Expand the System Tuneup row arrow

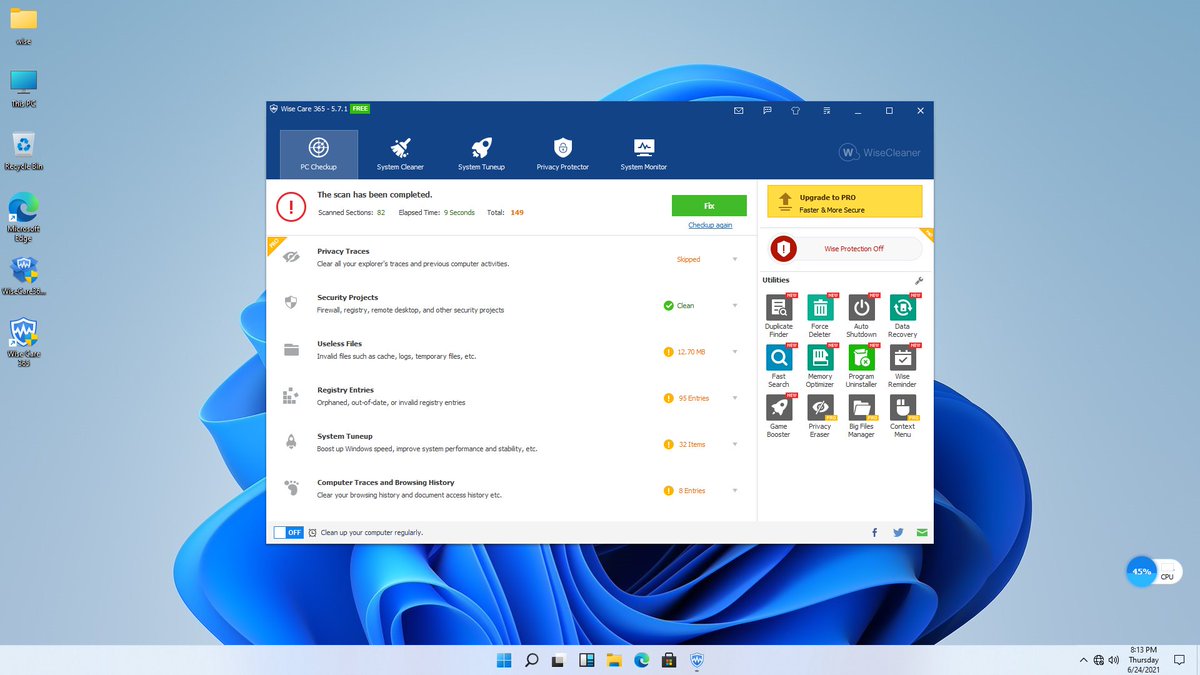[735, 444]
